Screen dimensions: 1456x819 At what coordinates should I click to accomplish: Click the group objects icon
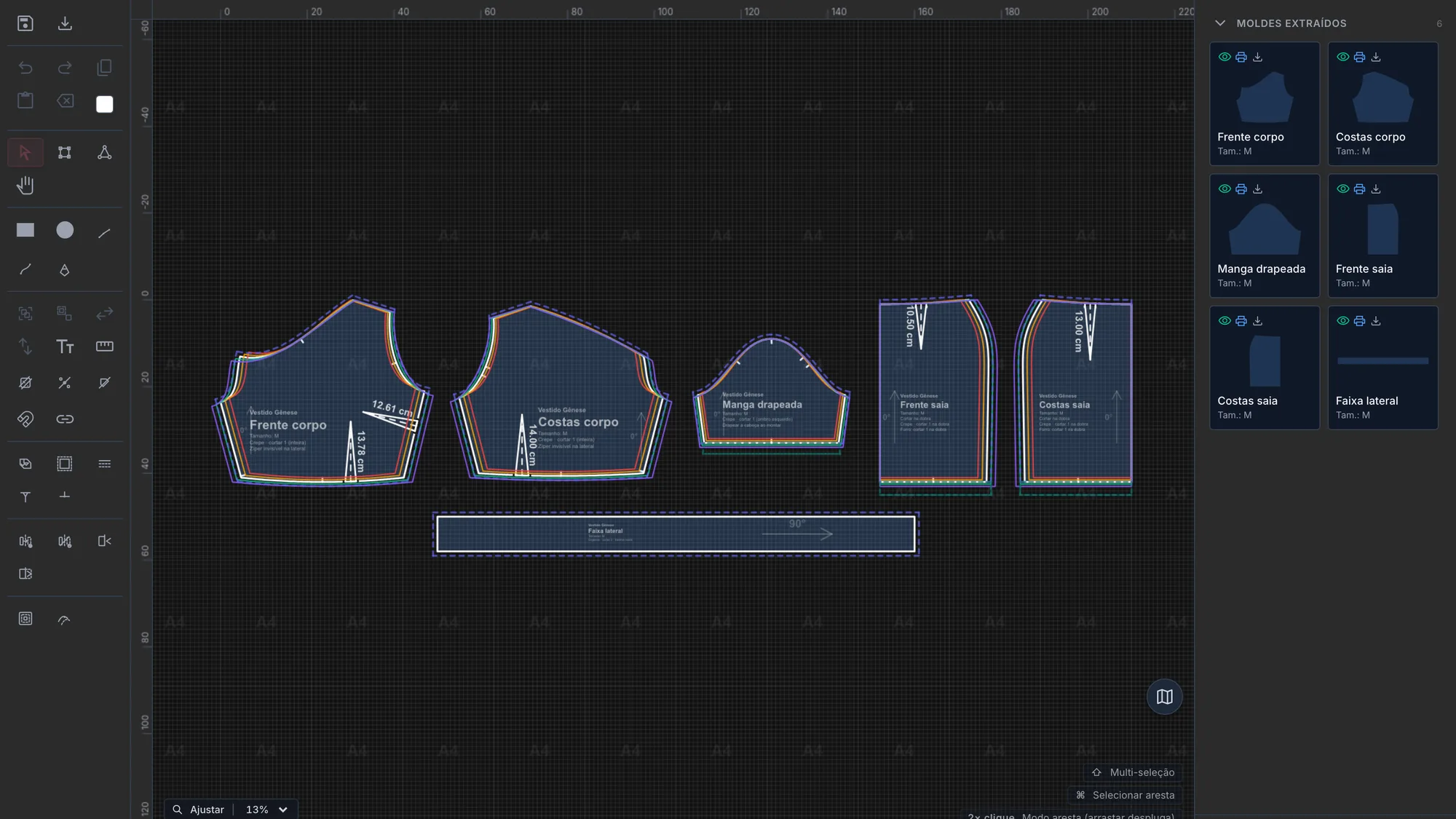click(25, 313)
